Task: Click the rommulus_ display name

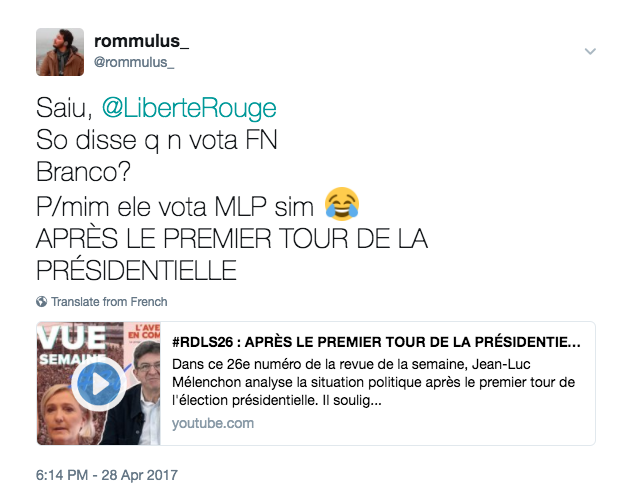Action: tap(141, 41)
